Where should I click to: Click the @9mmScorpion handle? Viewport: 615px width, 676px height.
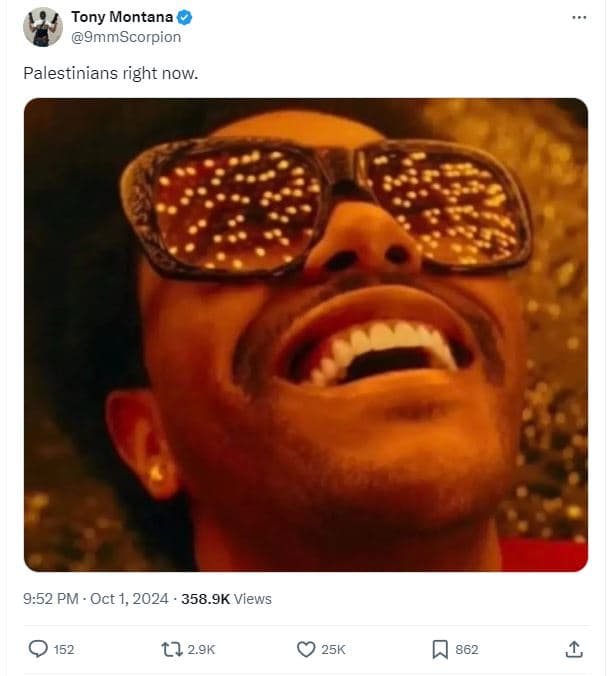(126, 37)
